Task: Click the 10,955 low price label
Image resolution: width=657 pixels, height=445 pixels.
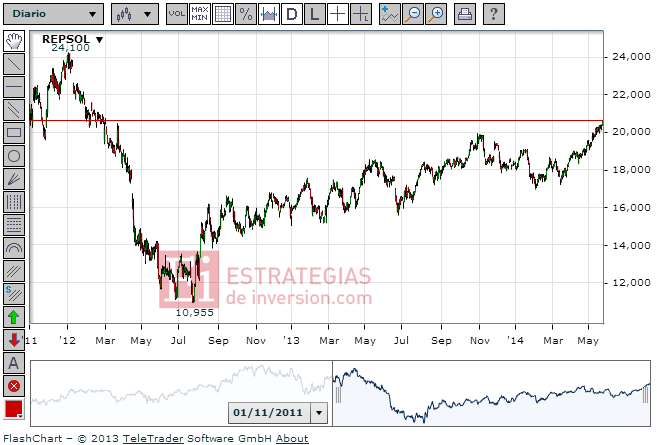Action: click(194, 313)
